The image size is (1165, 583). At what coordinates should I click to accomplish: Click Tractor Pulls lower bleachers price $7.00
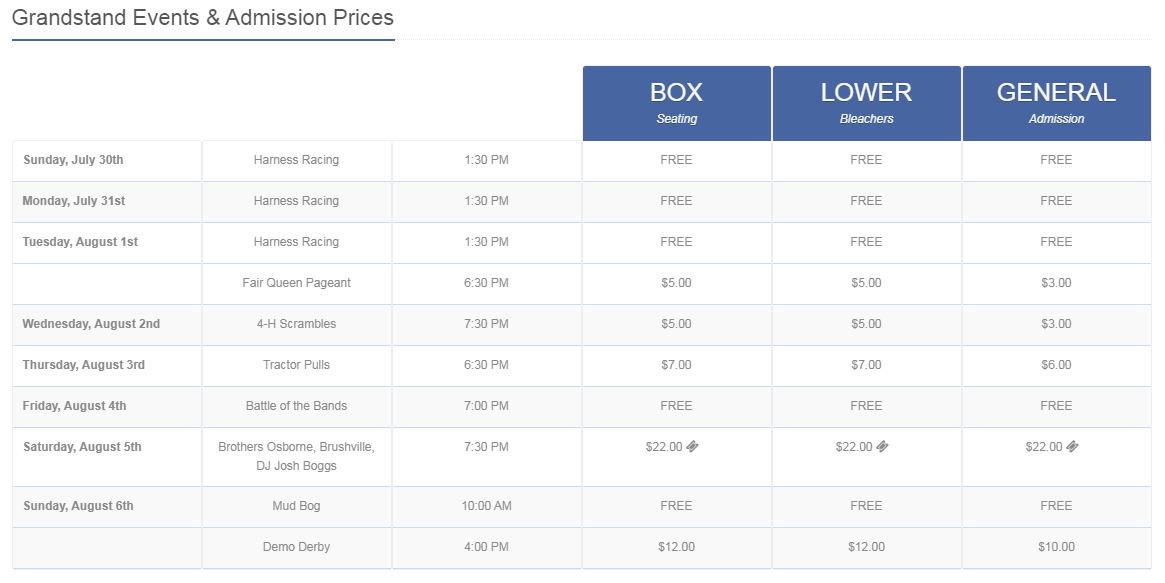[866, 365]
